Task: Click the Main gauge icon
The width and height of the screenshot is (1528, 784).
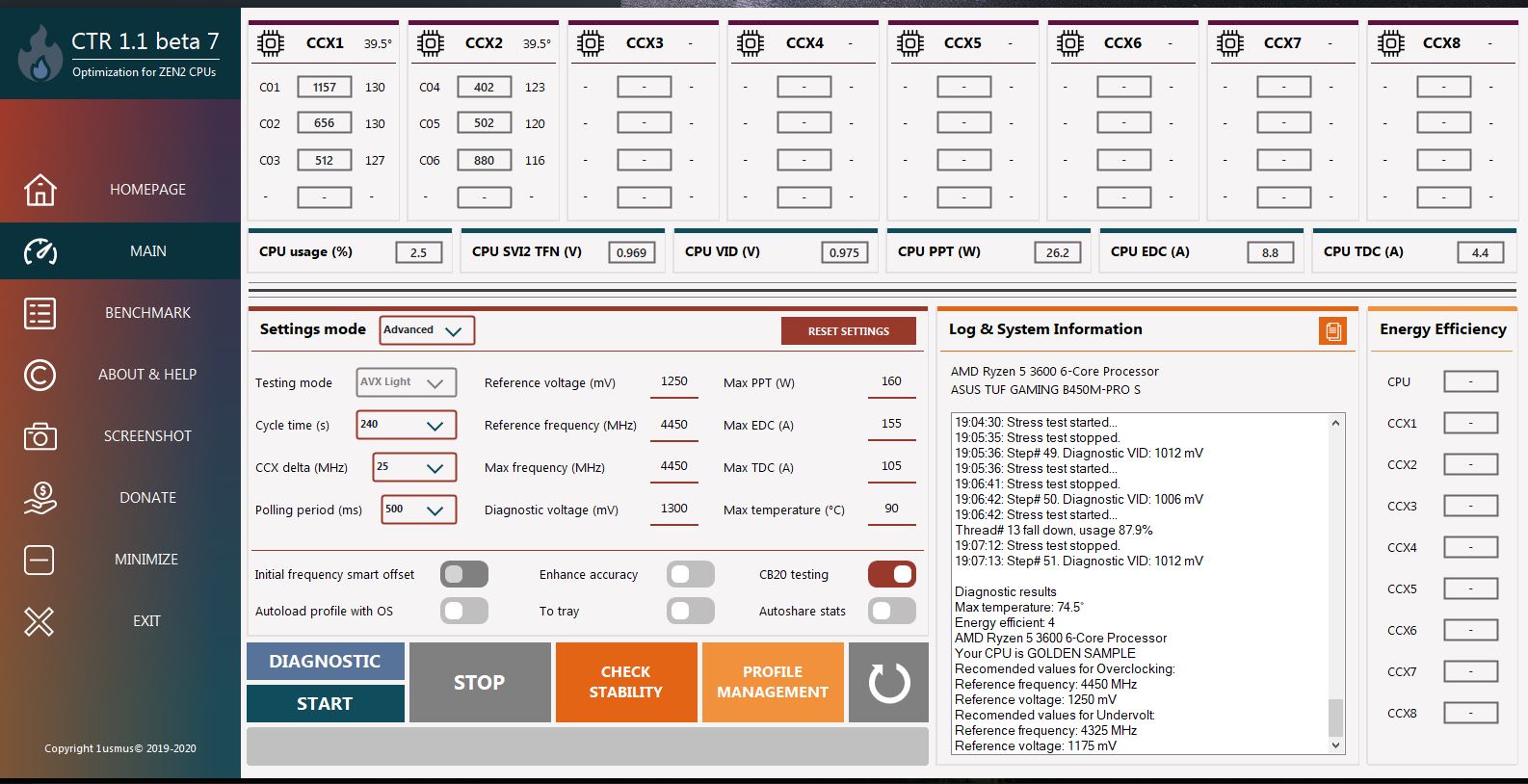Action: pos(40,251)
